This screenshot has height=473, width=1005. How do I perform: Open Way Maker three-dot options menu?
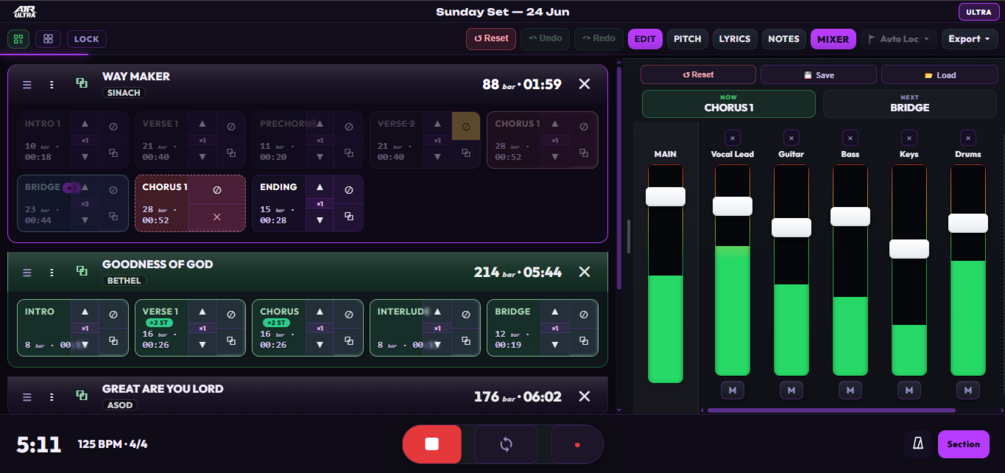point(52,85)
